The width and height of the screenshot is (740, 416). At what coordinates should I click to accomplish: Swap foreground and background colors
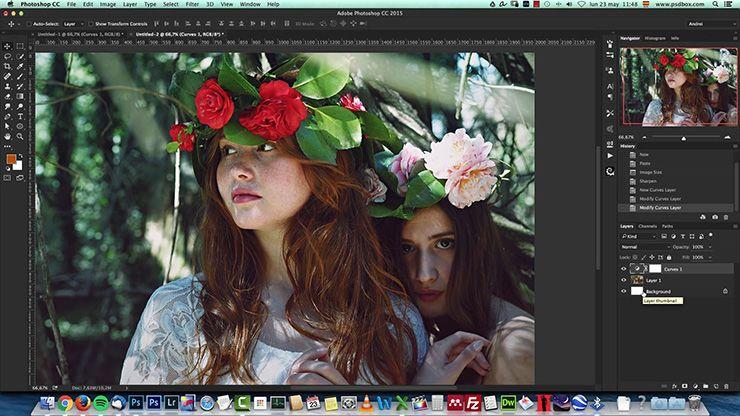(20, 156)
